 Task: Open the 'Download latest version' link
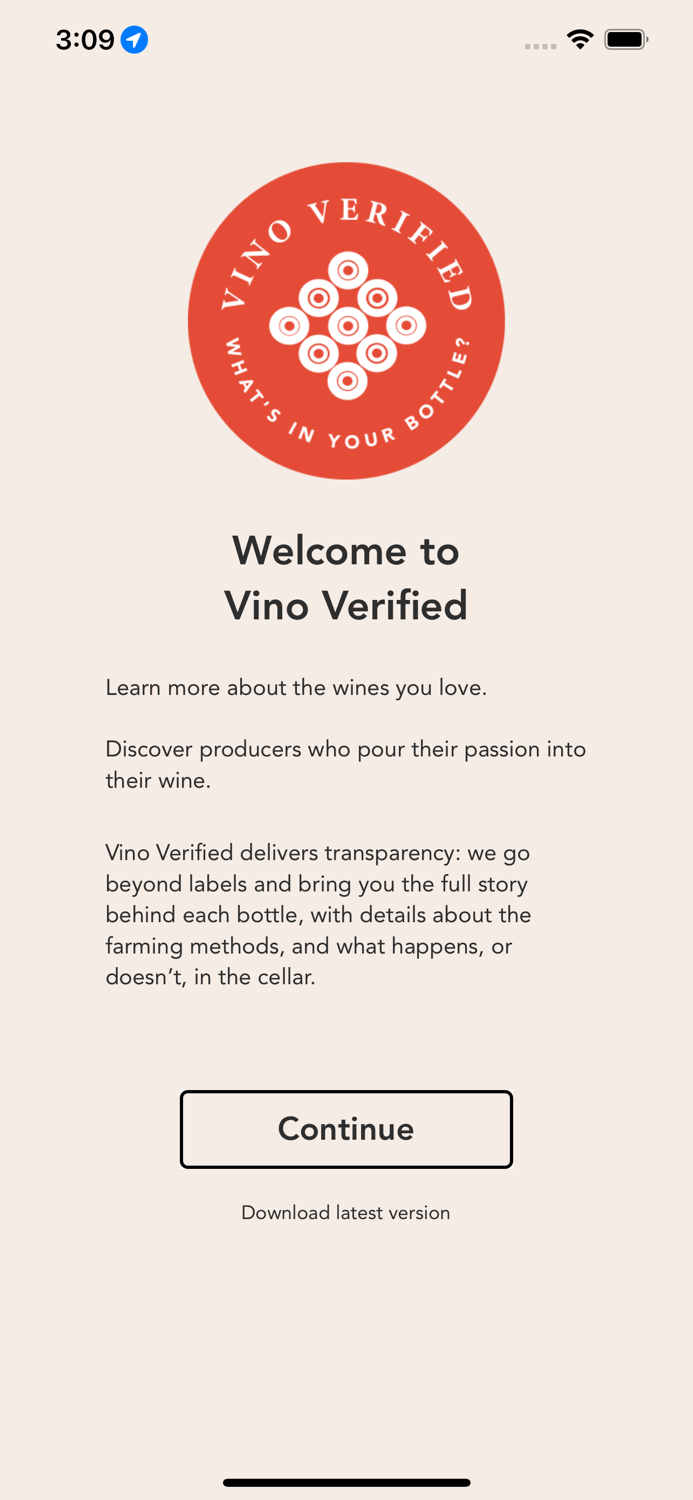(x=345, y=1212)
